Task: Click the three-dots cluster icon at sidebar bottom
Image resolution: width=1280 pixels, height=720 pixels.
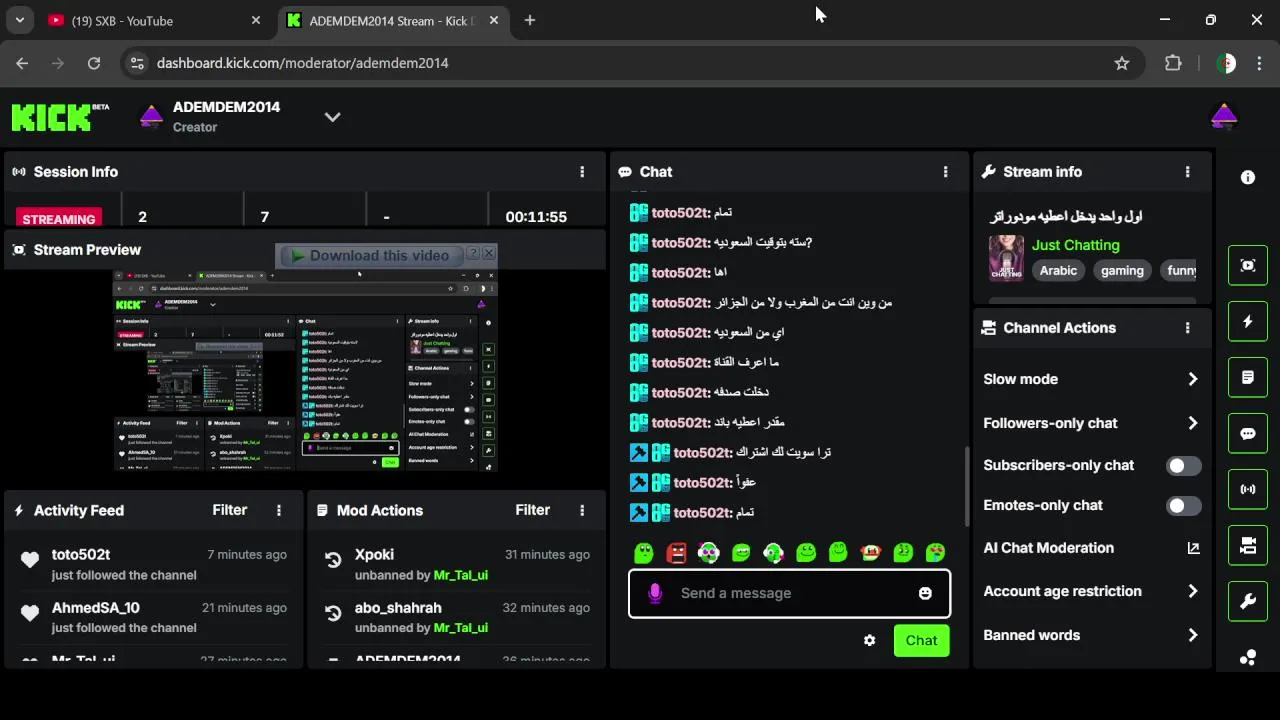Action: (1247, 657)
